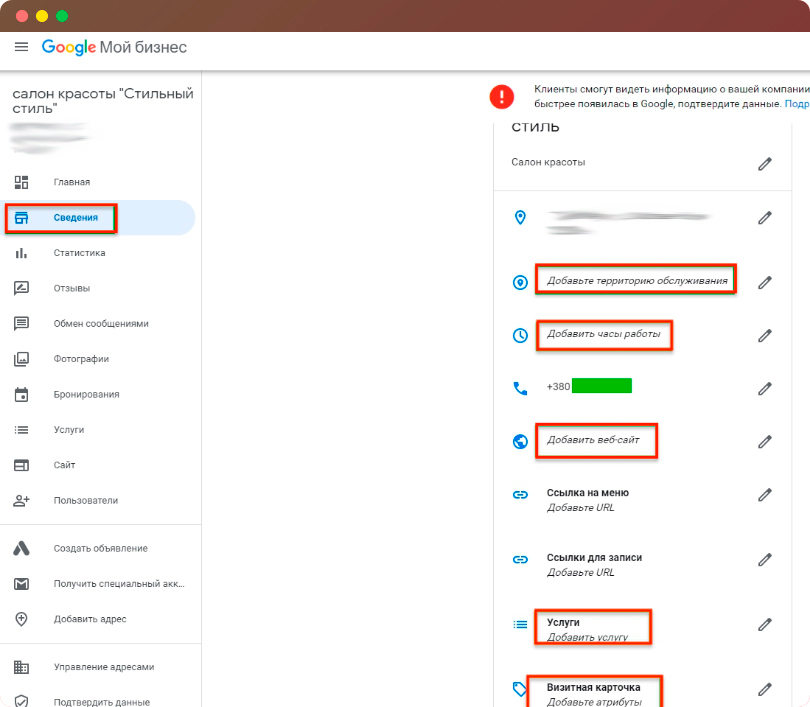Select the Сведения menu item
Viewport: 810px width, 707px height.
(x=75, y=217)
